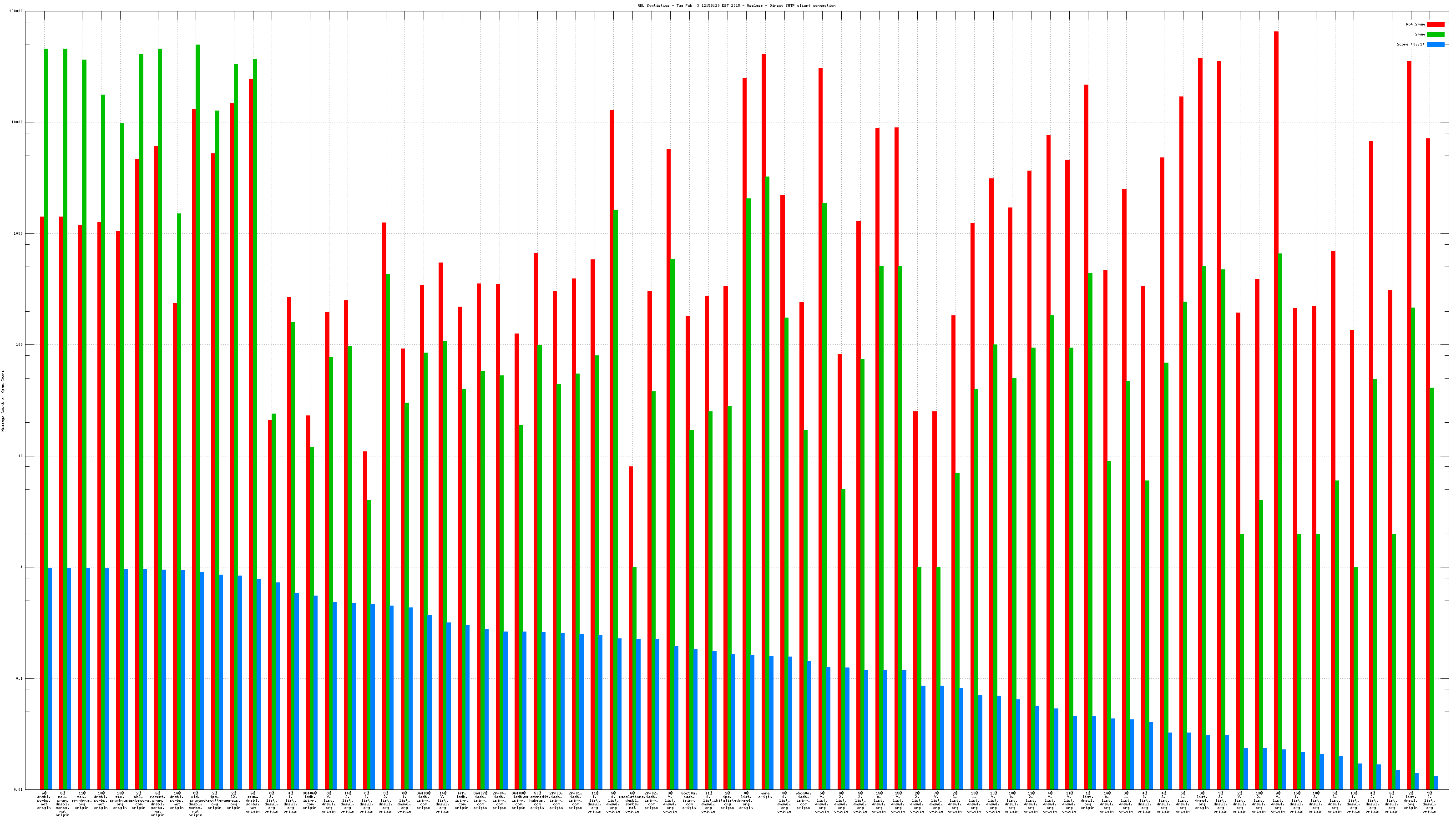Click the '11@ zen.spamhaus.org' x-axis label
The width and height of the screenshot is (1456, 819).
point(82,800)
